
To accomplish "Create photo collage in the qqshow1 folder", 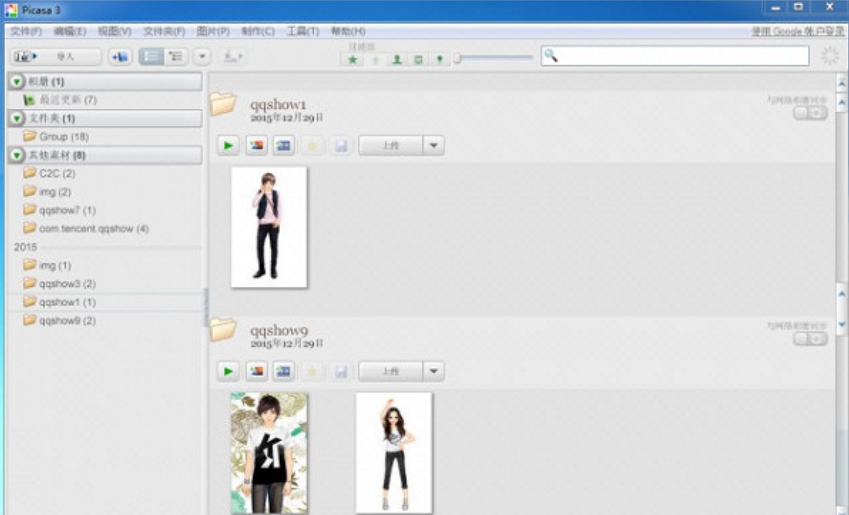I will click(x=256, y=146).
